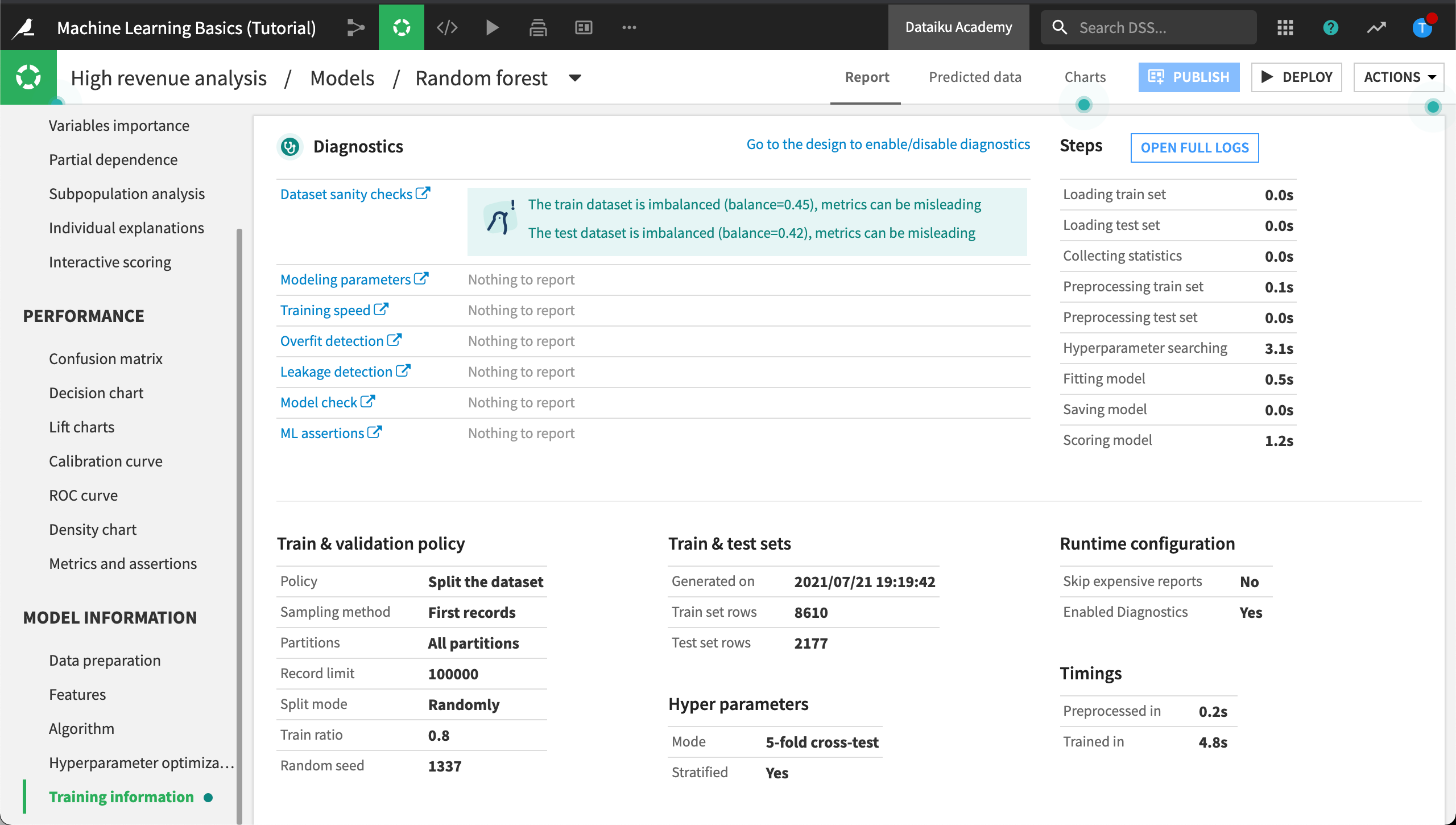Screen dimensions: 1456x825
Task: Click the Dataiku bird logo
Action: [24, 27]
